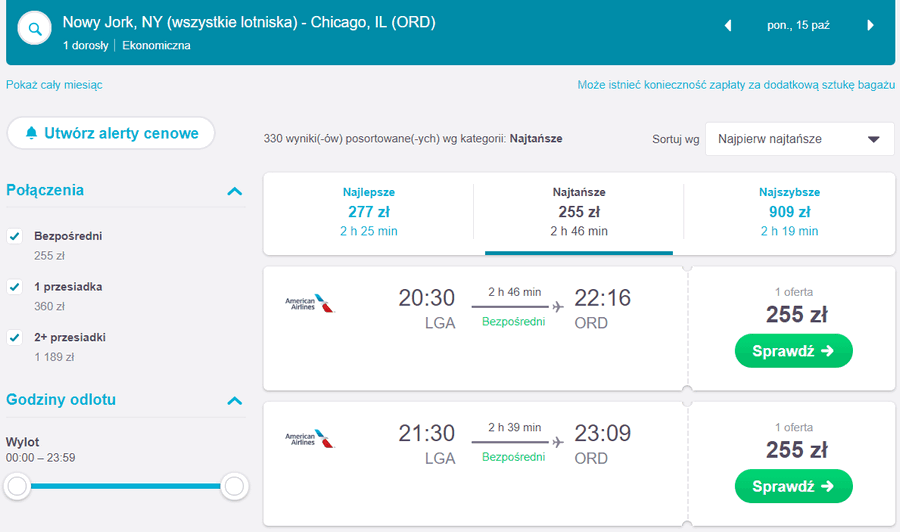This screenshot has width=900, height=532.
Task: Click plane icon on 20:30 flight route
Action: (x=557, y=306)
